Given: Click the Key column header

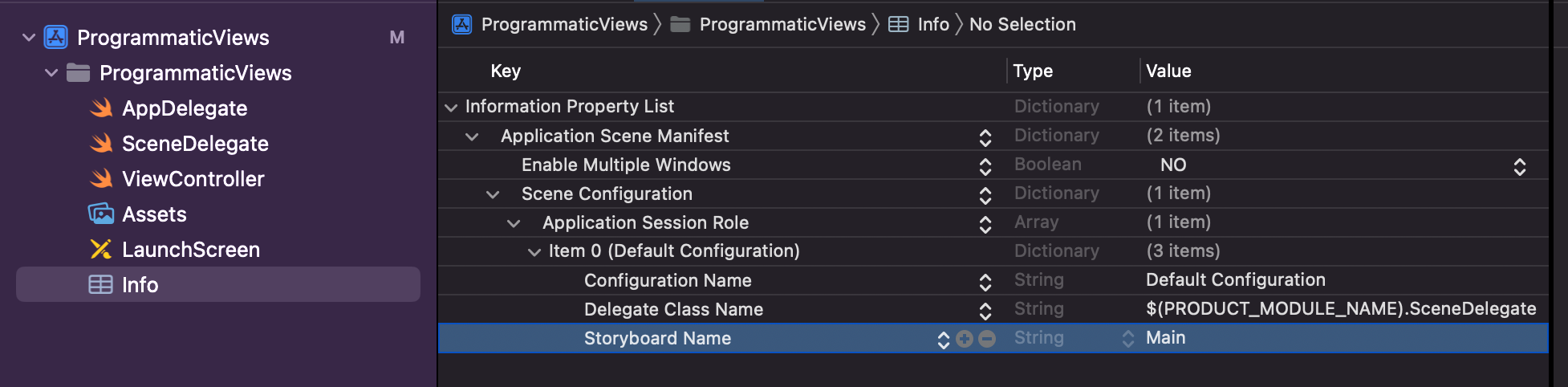Looking at the screenshot, I should tap(506, 71).
